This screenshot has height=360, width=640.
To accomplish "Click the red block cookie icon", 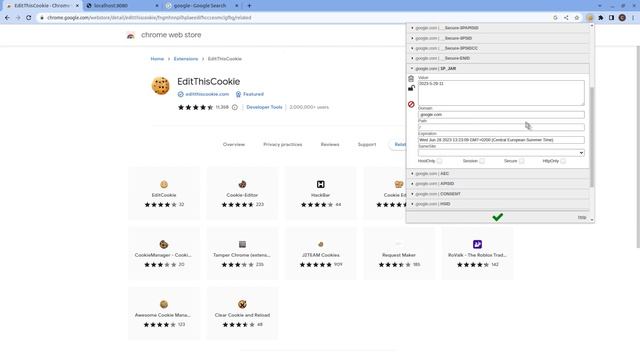I will 411,104.
